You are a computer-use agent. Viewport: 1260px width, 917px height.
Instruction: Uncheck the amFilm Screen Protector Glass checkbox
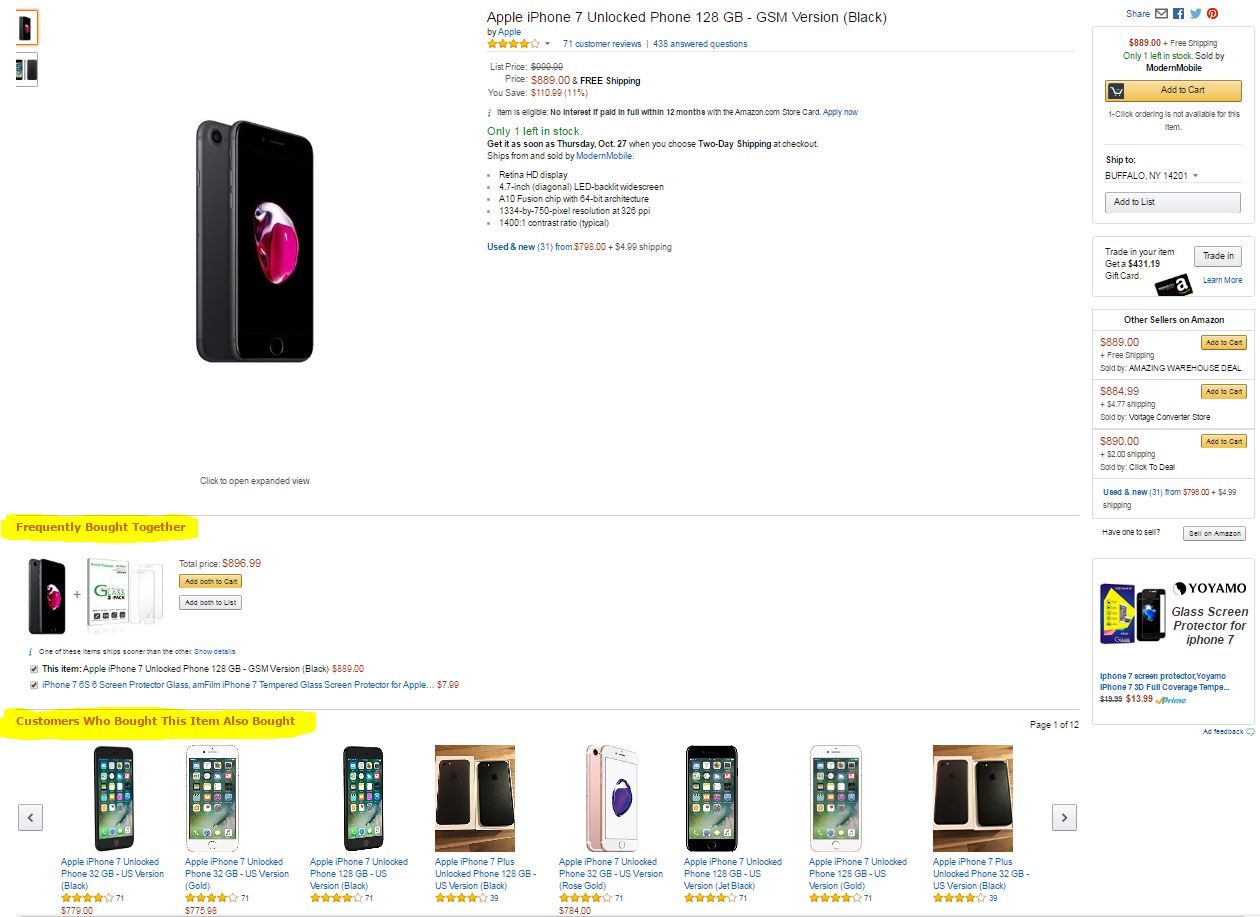(35, 685)
